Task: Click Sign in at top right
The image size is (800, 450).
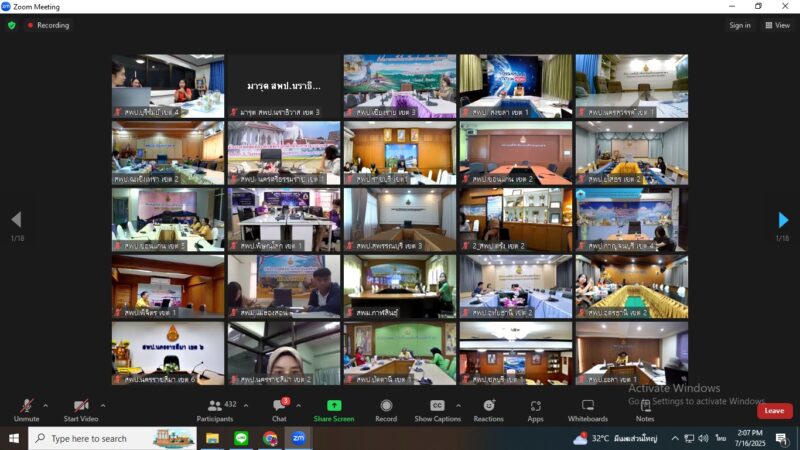Action: coord(740,25)
